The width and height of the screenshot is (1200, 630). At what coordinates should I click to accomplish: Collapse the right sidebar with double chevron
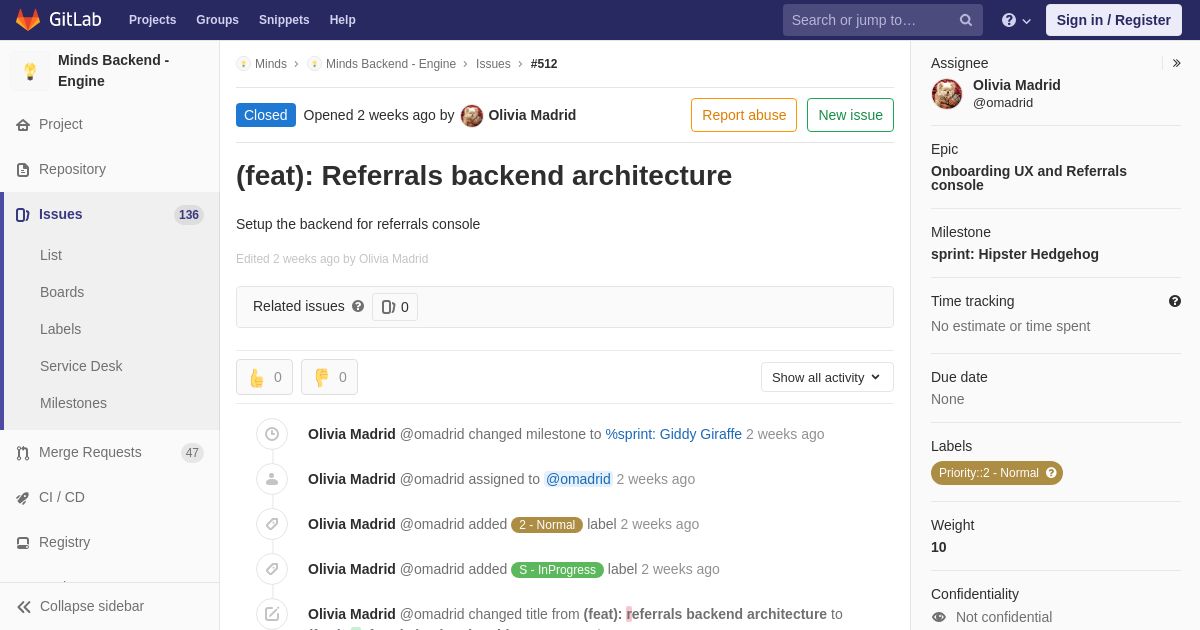[x=1176, y=63]
